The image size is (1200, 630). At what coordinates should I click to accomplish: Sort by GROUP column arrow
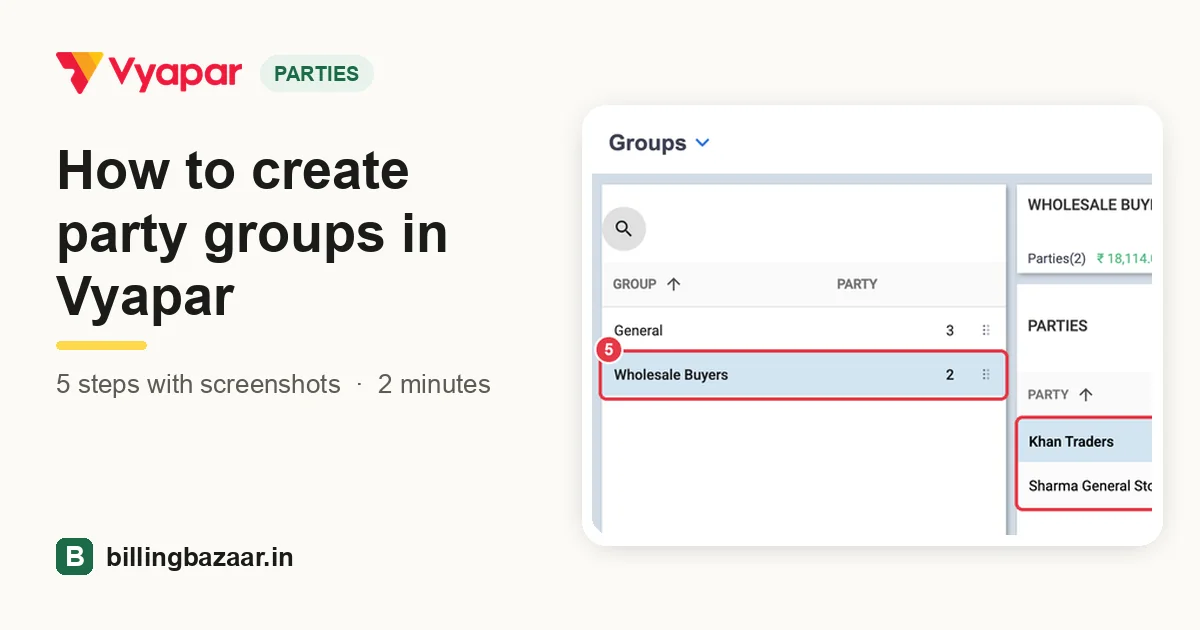tap(673, 284)
